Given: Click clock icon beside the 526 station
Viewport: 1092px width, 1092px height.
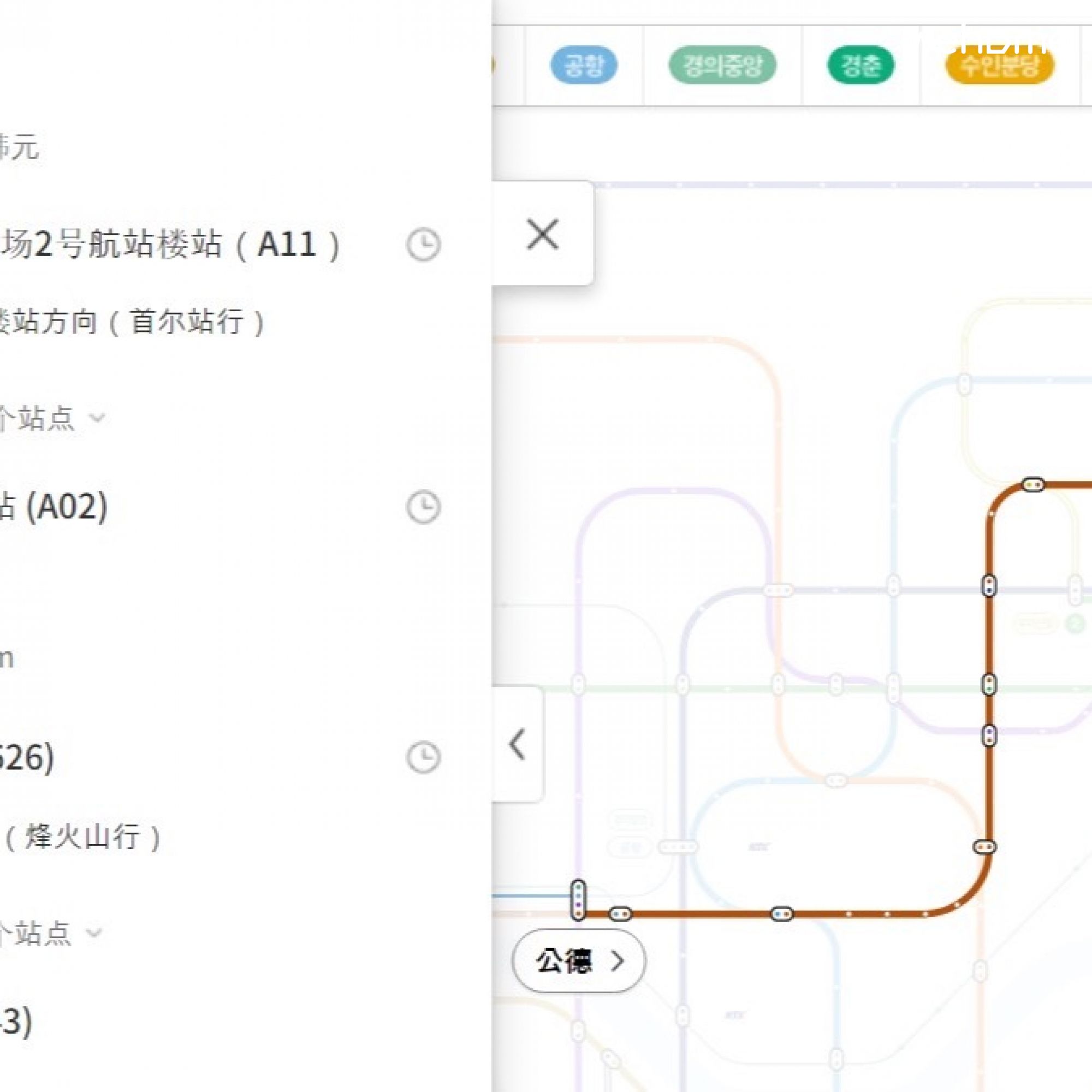Looking at the screenshot, I should [423, 757].
